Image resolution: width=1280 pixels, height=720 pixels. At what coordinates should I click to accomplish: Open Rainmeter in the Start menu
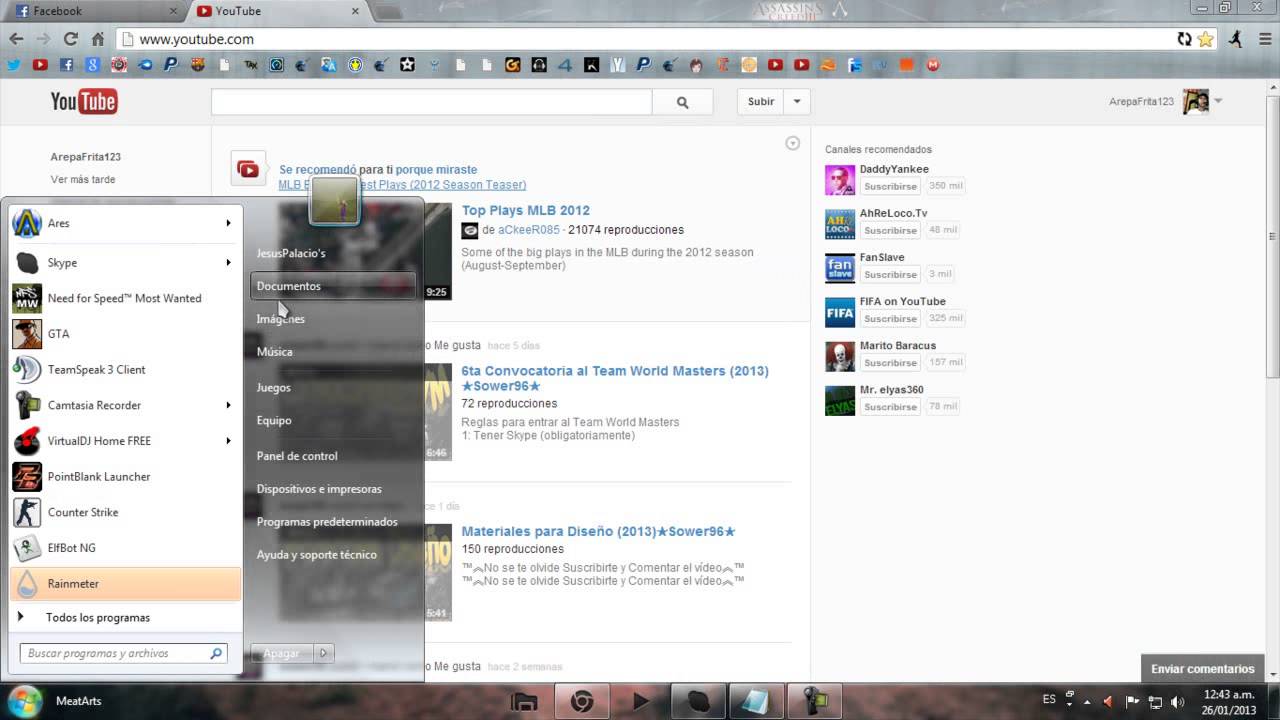[x=125, y=584]
